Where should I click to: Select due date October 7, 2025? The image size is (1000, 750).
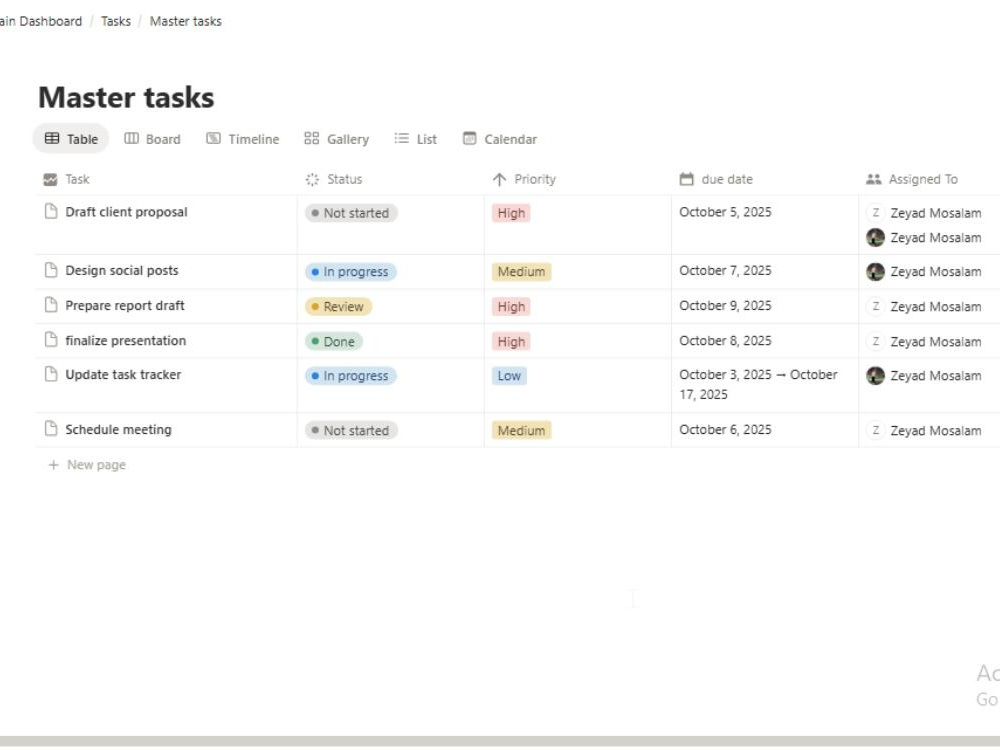(725, 270)
